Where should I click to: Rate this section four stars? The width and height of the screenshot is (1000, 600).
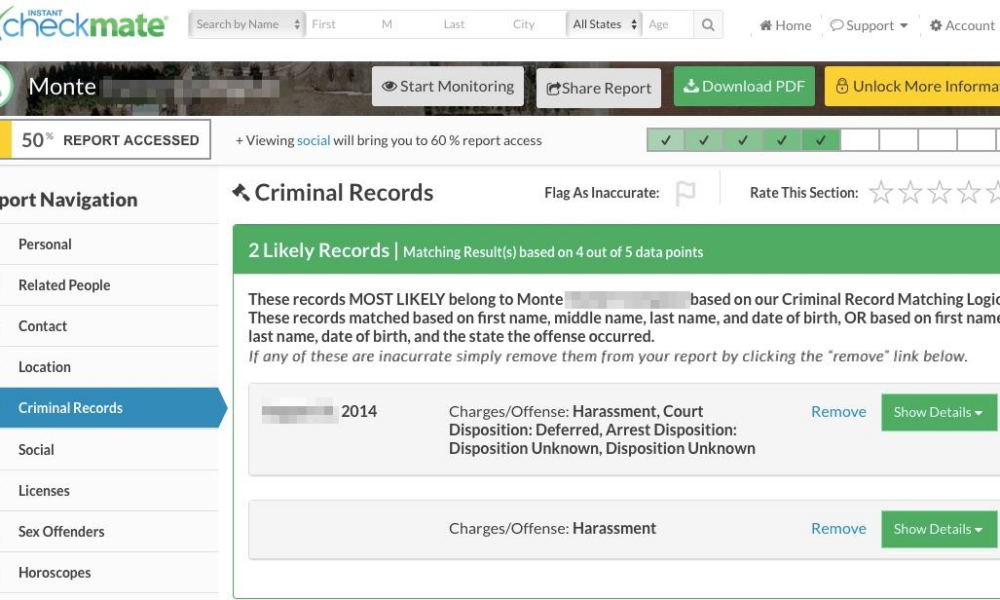click(969, 192)
